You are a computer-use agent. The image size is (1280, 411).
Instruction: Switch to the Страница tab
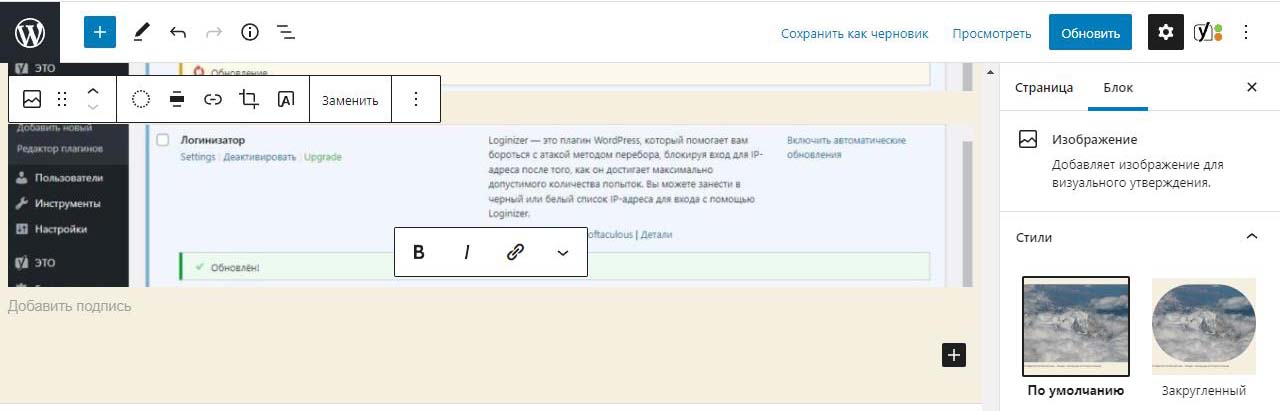coord(1044,87)
